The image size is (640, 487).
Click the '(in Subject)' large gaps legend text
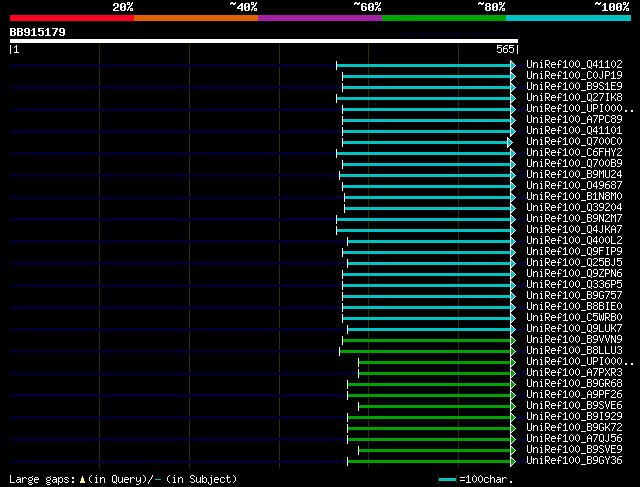201,479
